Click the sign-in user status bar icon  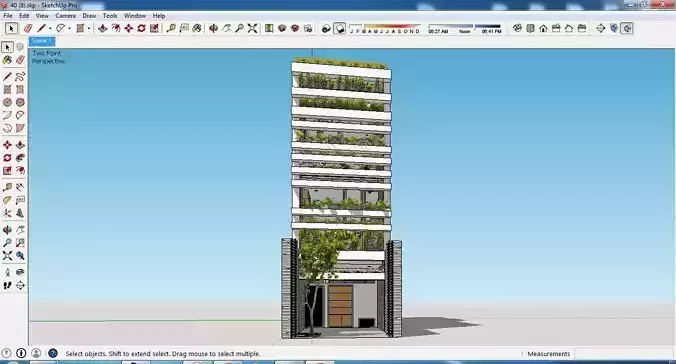point(36,353)
